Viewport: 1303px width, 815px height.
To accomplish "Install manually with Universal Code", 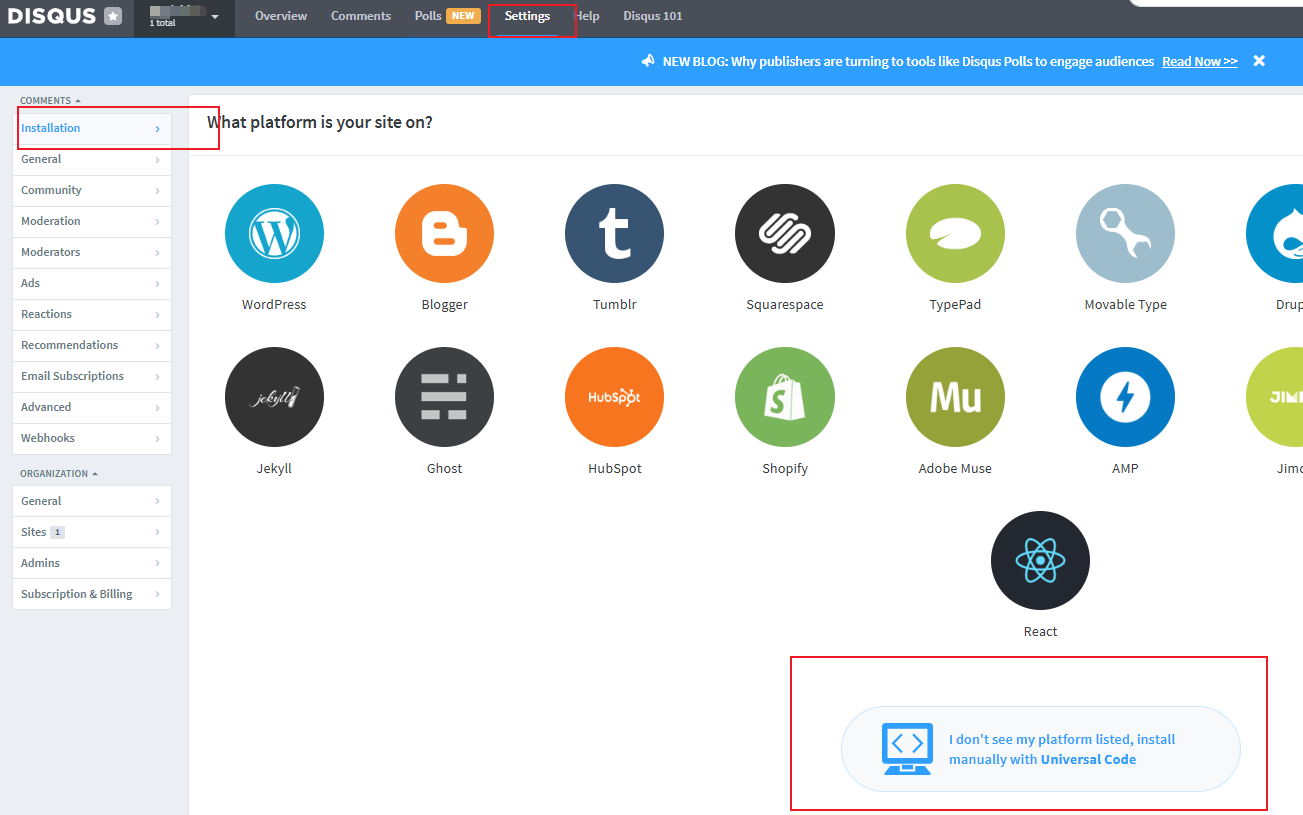I will click(x=1040, y=749).
